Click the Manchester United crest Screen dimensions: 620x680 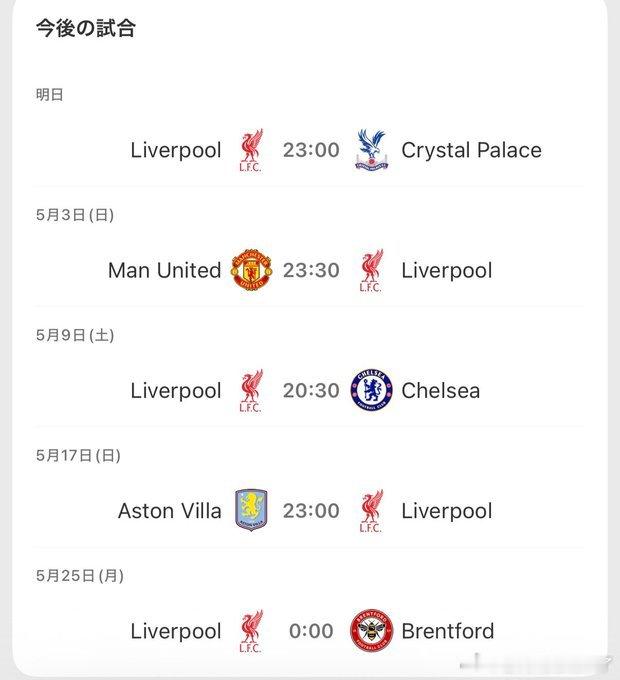251,270
